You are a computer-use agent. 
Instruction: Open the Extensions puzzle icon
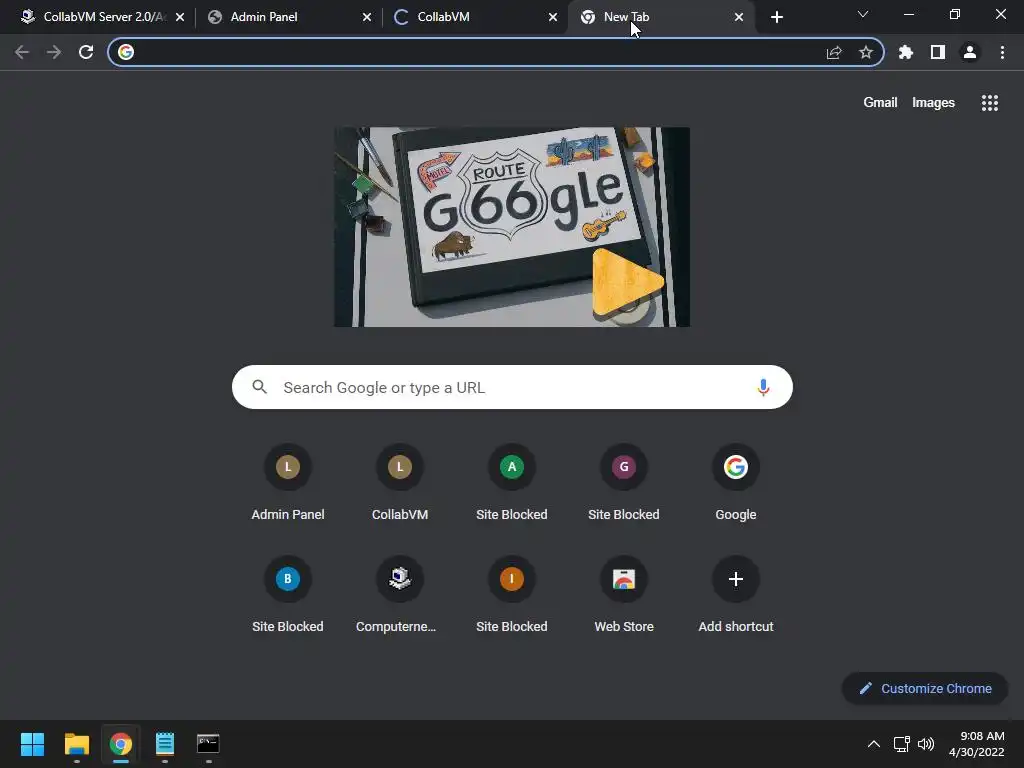[906, 52]
